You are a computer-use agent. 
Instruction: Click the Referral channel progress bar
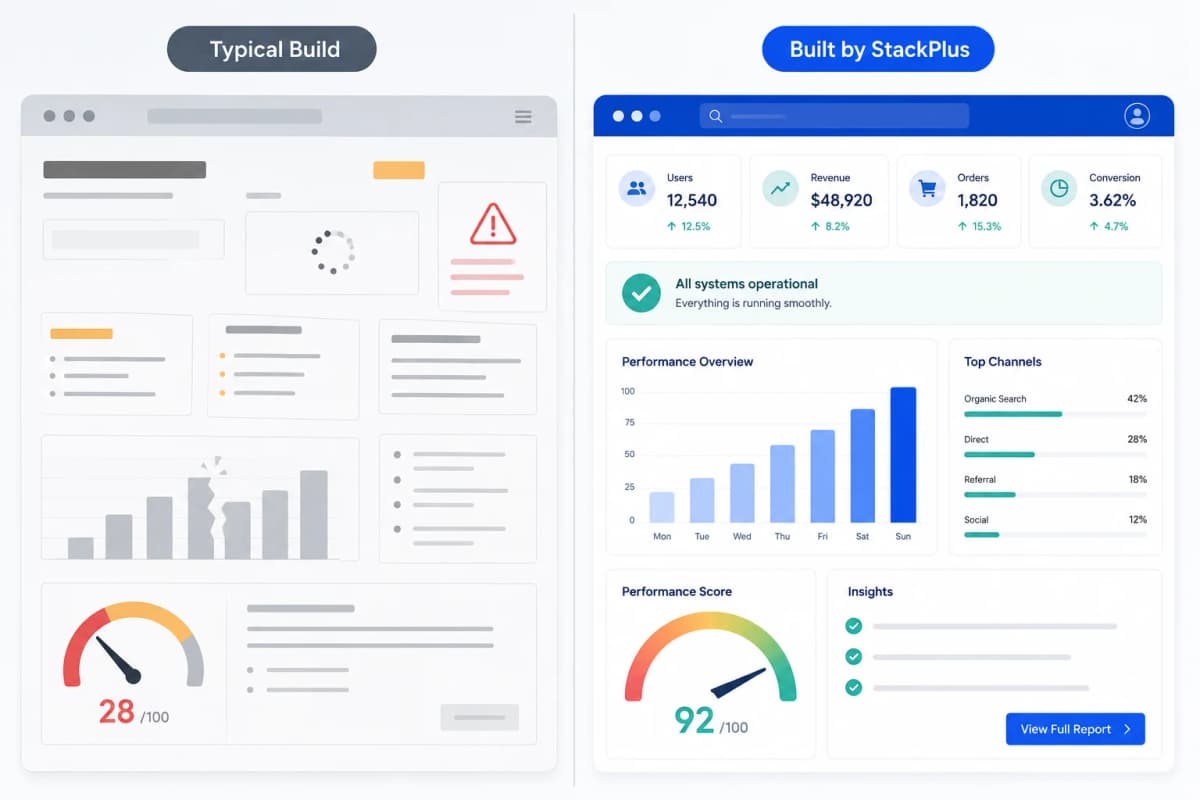pyautogui.click(x=1055, y=494)
